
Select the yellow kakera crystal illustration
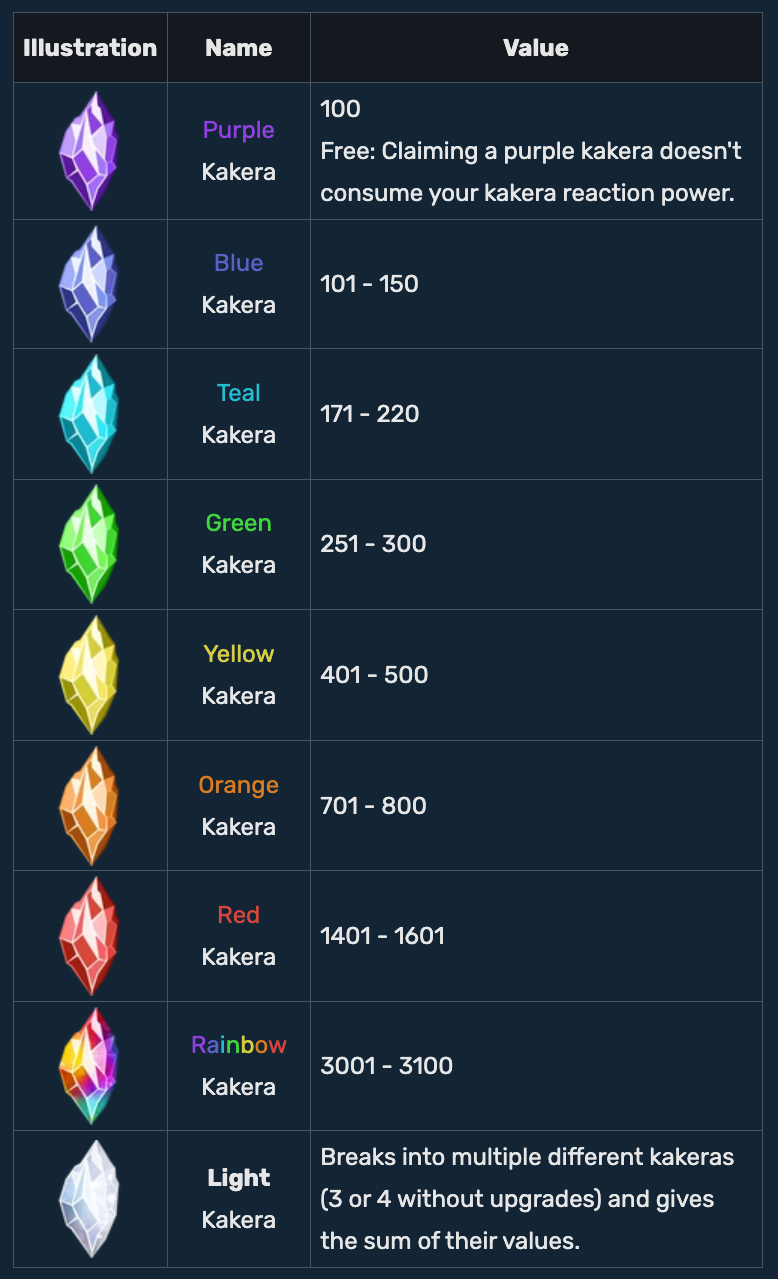89,675
